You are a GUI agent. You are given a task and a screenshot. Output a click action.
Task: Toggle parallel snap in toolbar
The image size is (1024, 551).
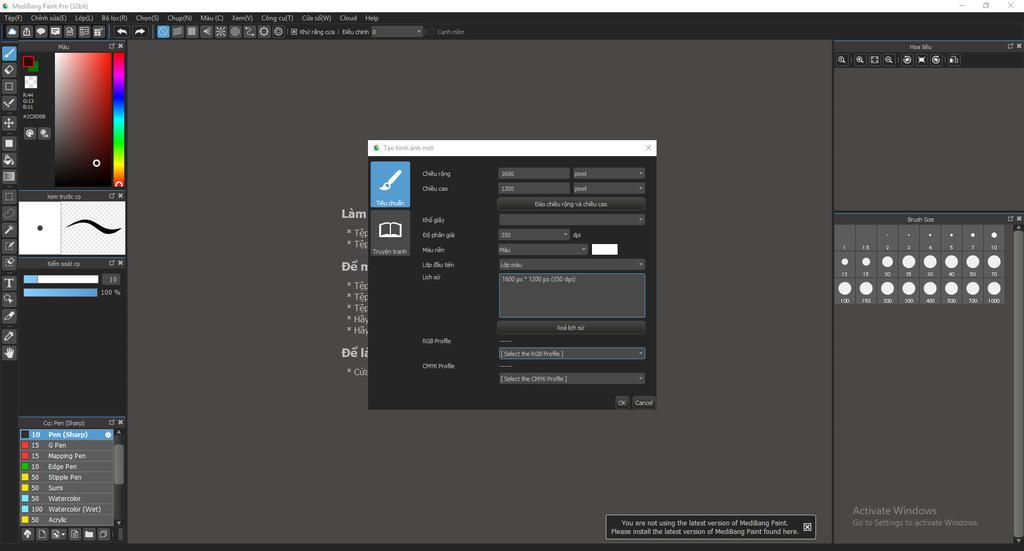(x=178, y=31)
